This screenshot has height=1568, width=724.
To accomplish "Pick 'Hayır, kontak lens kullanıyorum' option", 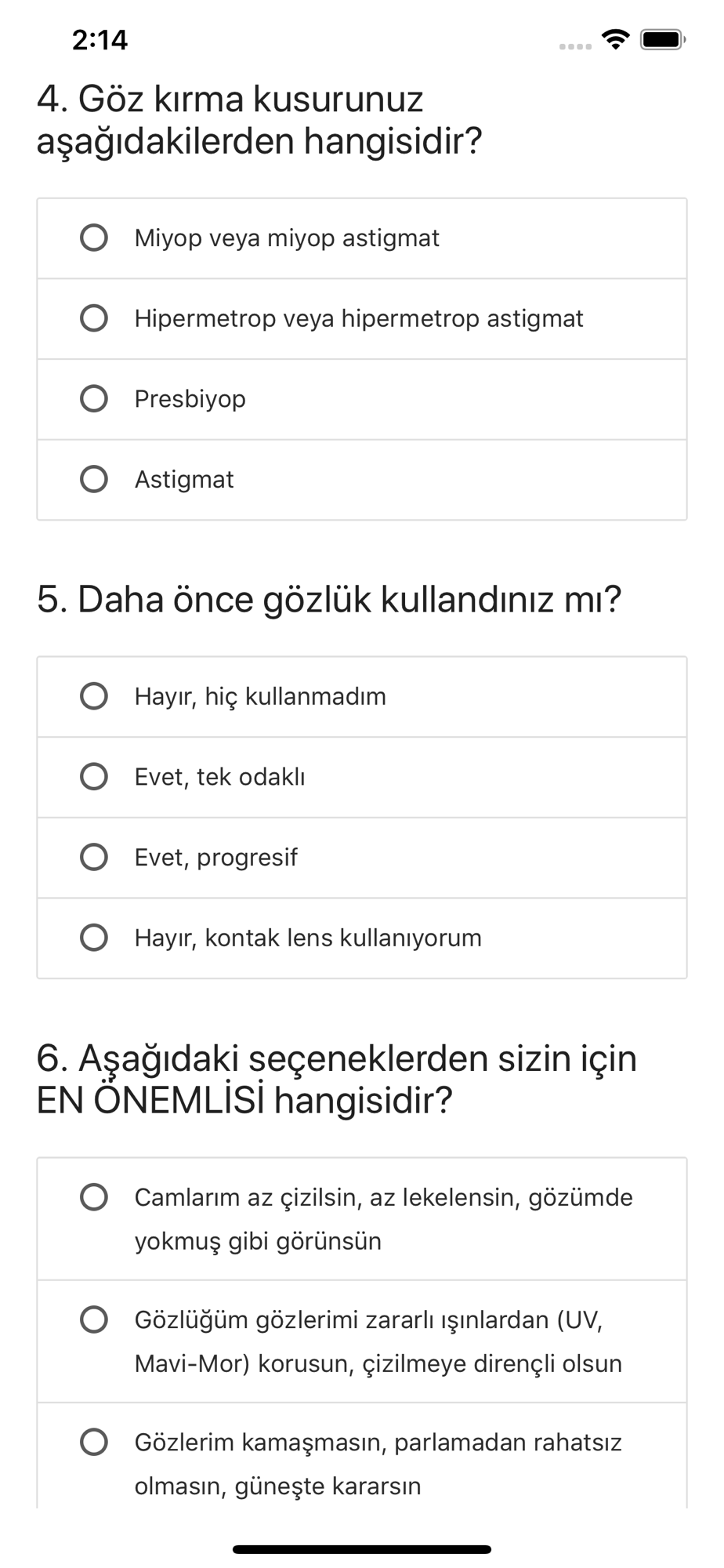I will [x=94, y=938].
